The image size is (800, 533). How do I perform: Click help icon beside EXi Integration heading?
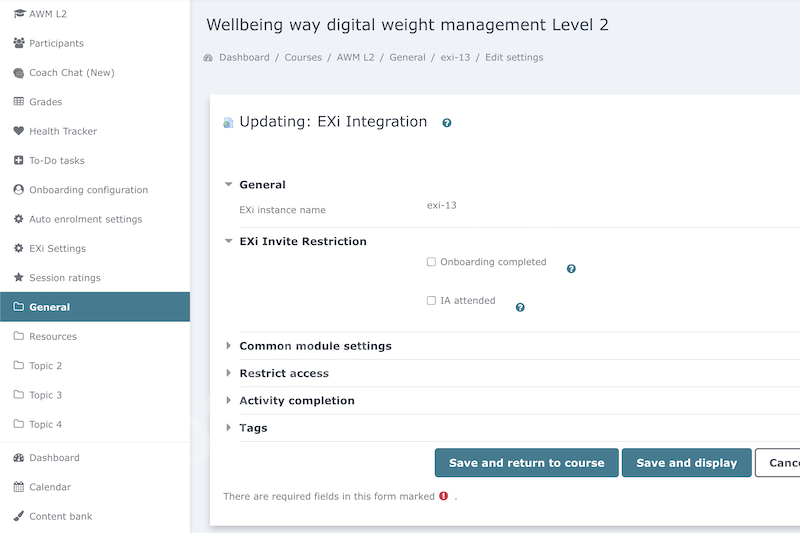[x=446, y=123]
